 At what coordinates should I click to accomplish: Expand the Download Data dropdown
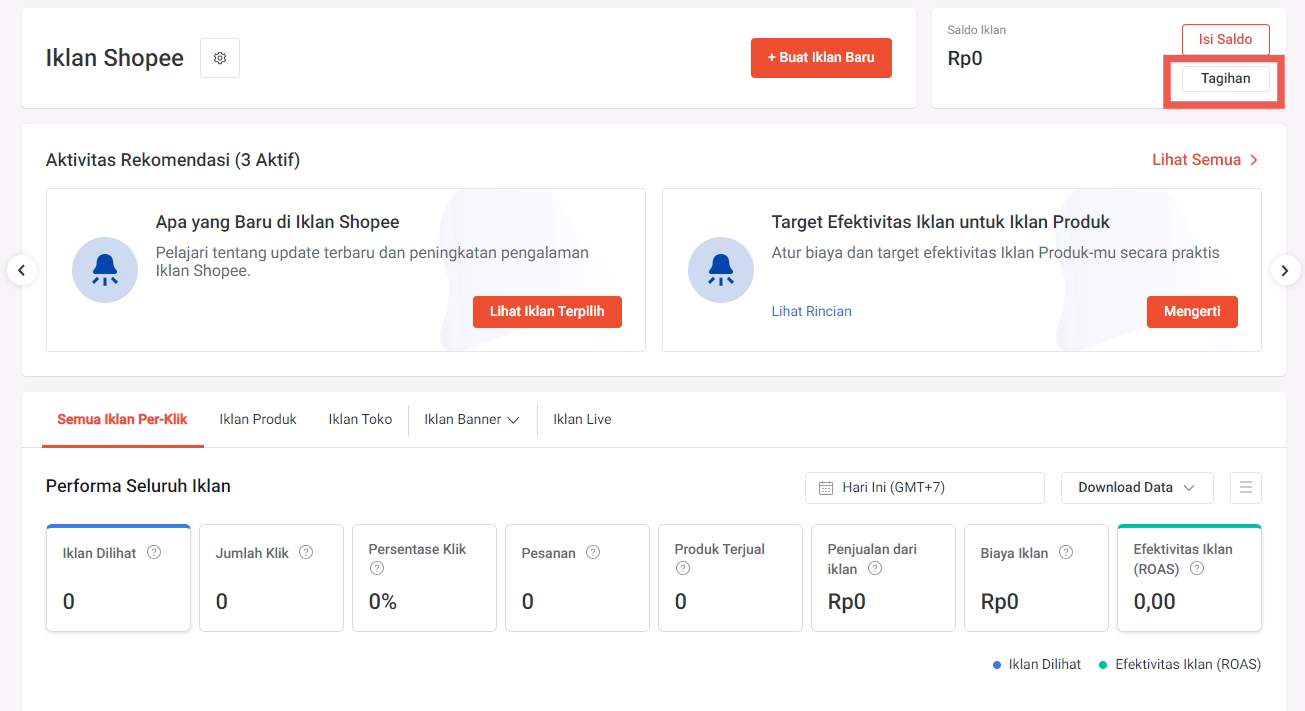pos(1137,488)
